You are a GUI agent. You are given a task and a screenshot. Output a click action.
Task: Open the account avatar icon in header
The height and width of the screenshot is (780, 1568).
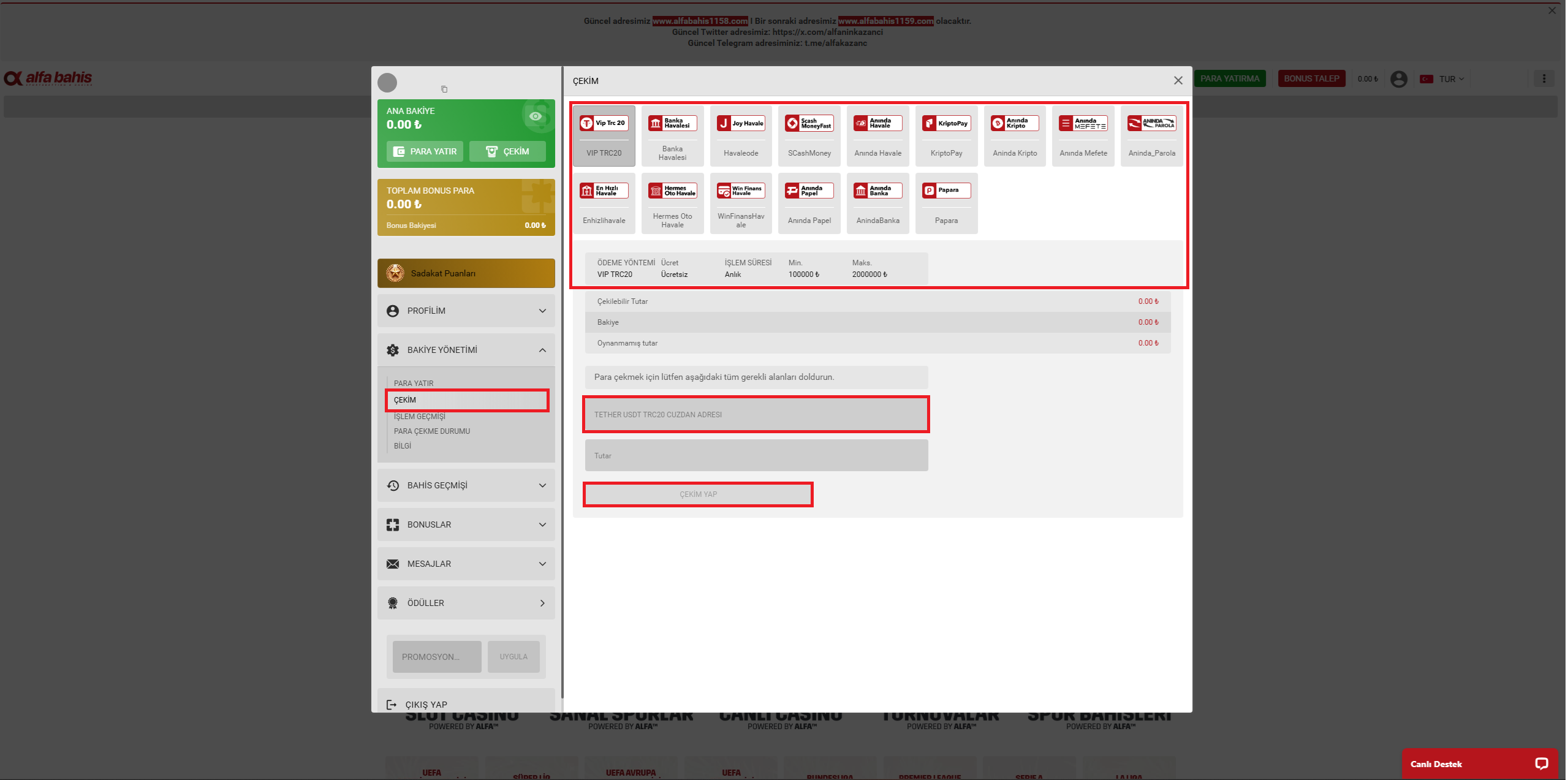[1399, 79]
